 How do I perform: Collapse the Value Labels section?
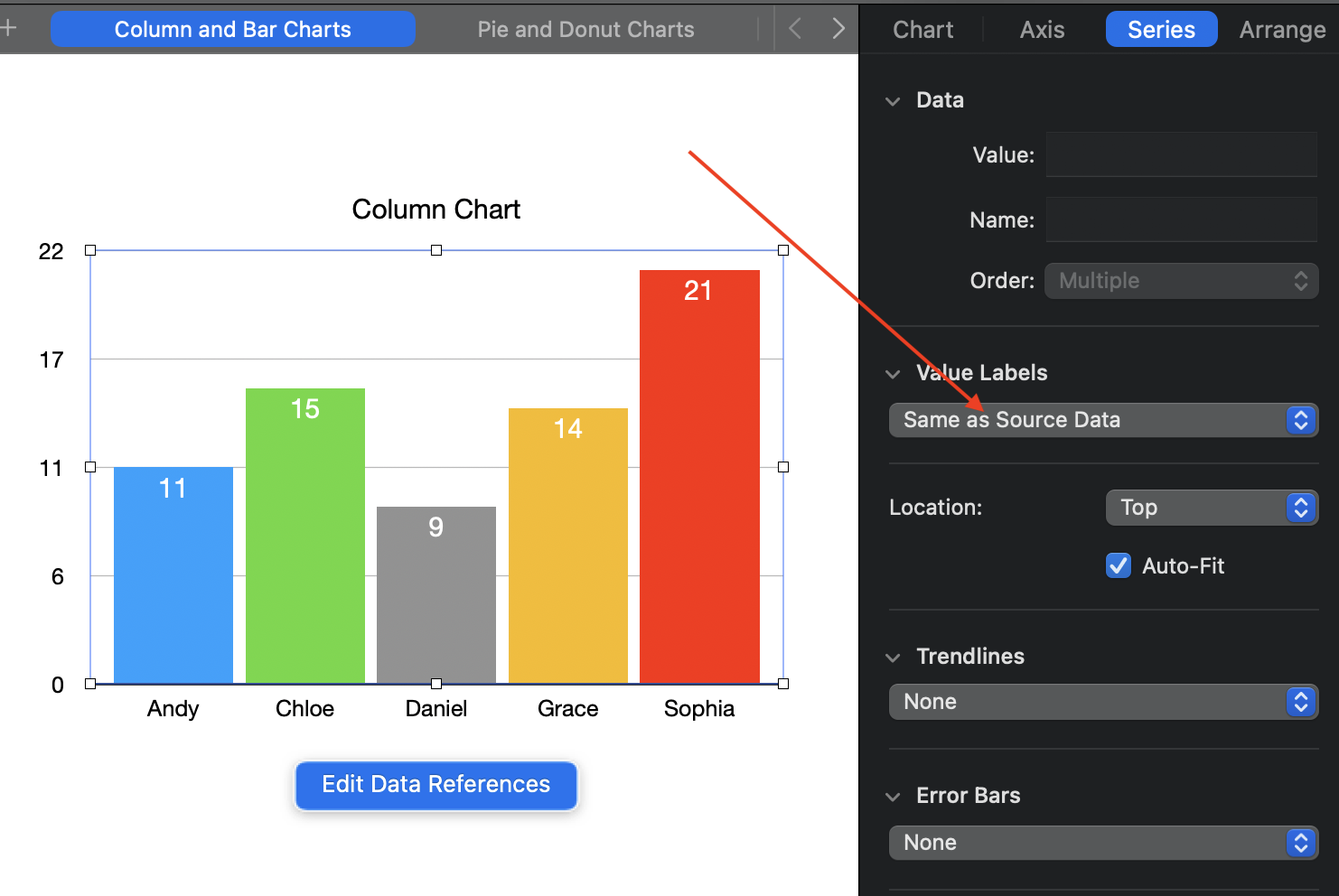893,374
